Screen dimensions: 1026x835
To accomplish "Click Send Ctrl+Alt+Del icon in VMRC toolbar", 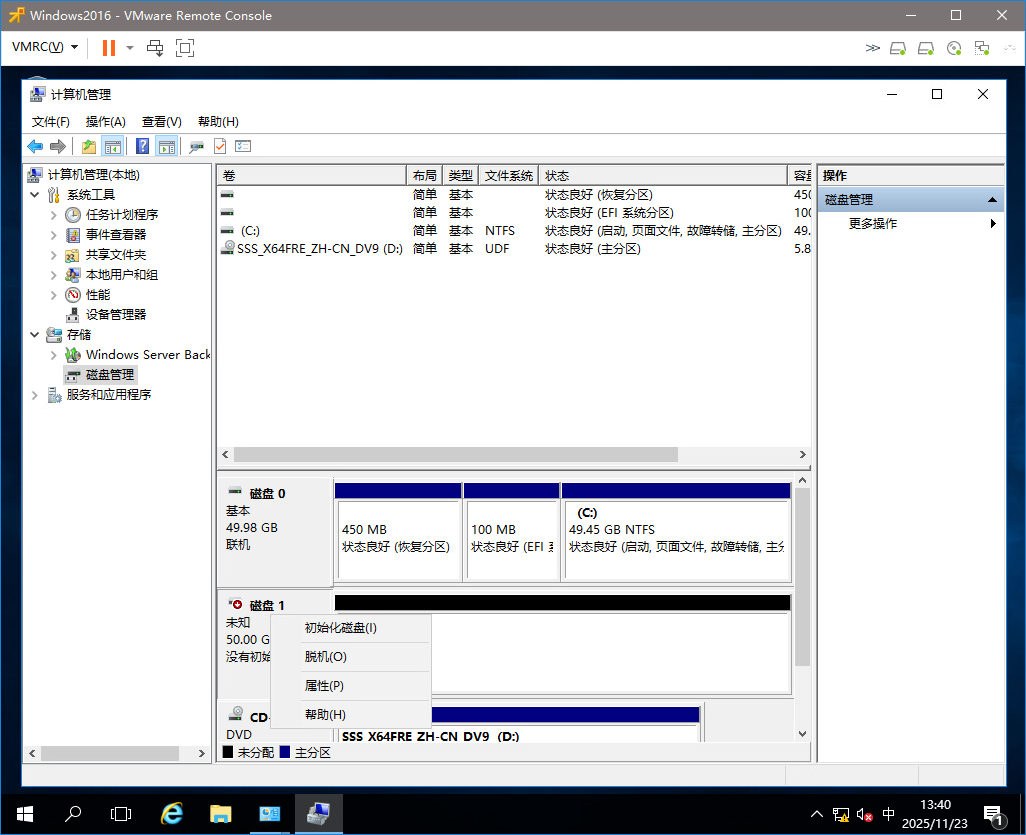I will click(155, 48).
